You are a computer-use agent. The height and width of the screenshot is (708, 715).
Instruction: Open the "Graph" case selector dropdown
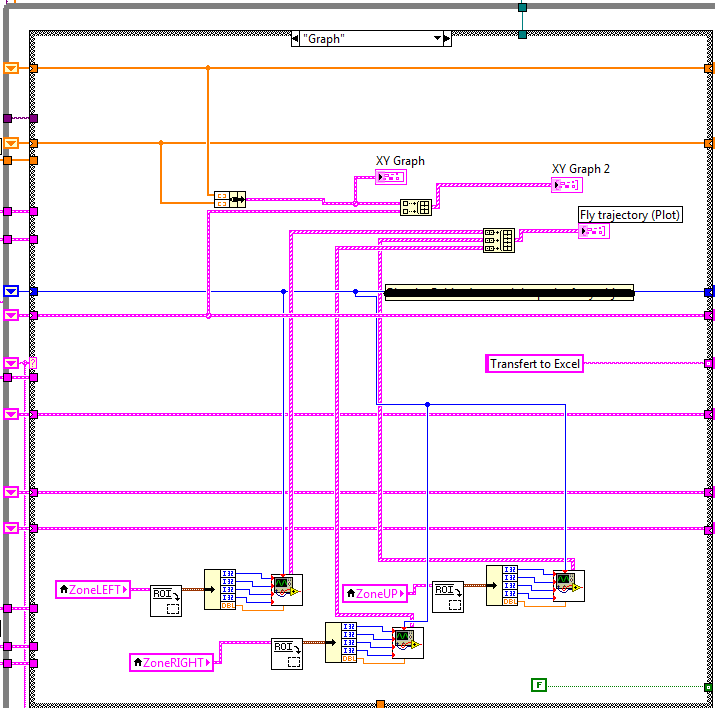pos(437,39)
